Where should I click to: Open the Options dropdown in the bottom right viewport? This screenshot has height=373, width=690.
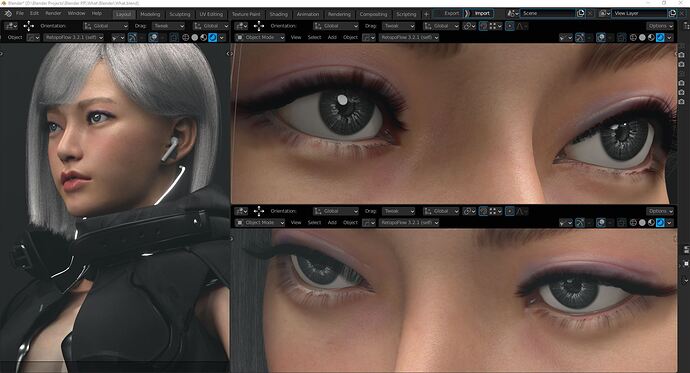coord(660,211)
